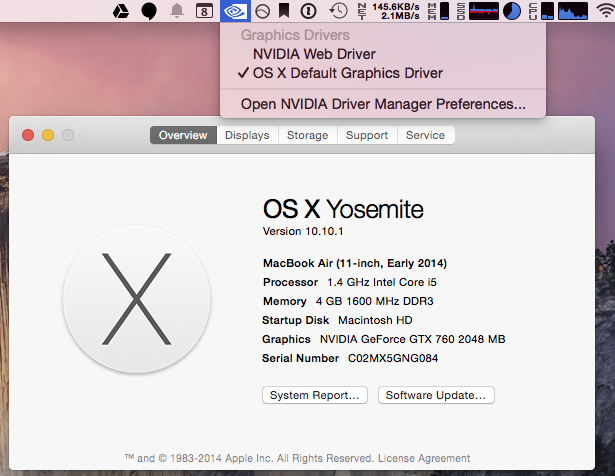Switch to the Displays tab
The image size is (615, 476).
[x=247, y=135]
